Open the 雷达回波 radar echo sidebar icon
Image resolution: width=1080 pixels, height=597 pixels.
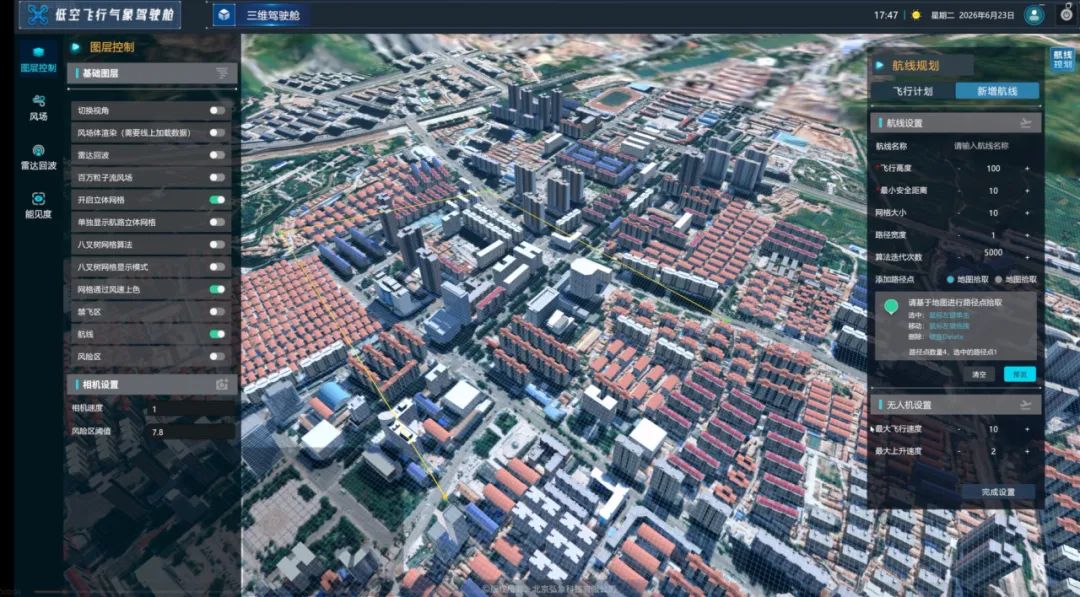(39, 157)
